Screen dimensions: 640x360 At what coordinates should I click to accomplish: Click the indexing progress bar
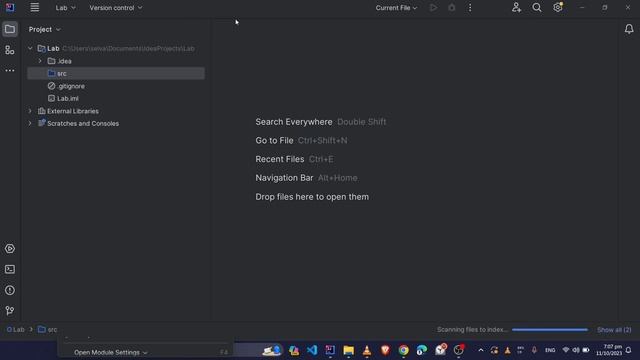click(x=550, y=329)
